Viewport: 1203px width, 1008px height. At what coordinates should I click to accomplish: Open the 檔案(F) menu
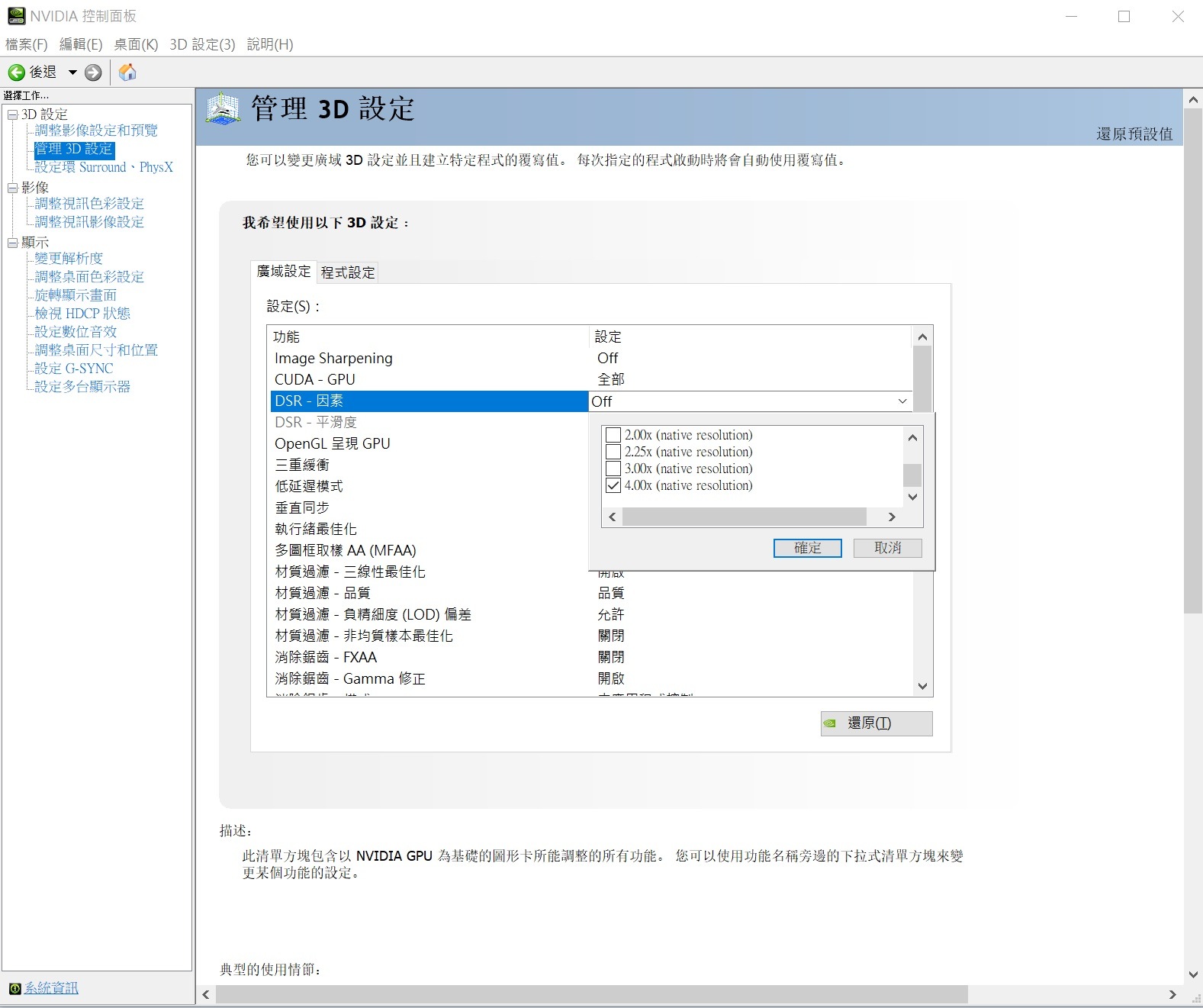[27, 44]
